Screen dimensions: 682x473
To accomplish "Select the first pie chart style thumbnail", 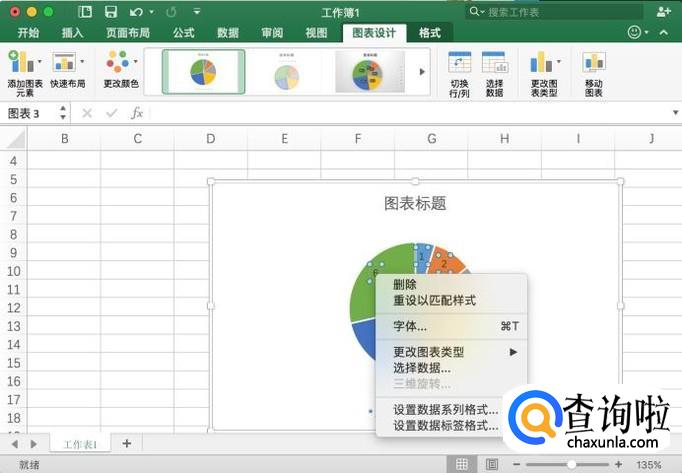I will pyautogui.click(x=204, y=72).
